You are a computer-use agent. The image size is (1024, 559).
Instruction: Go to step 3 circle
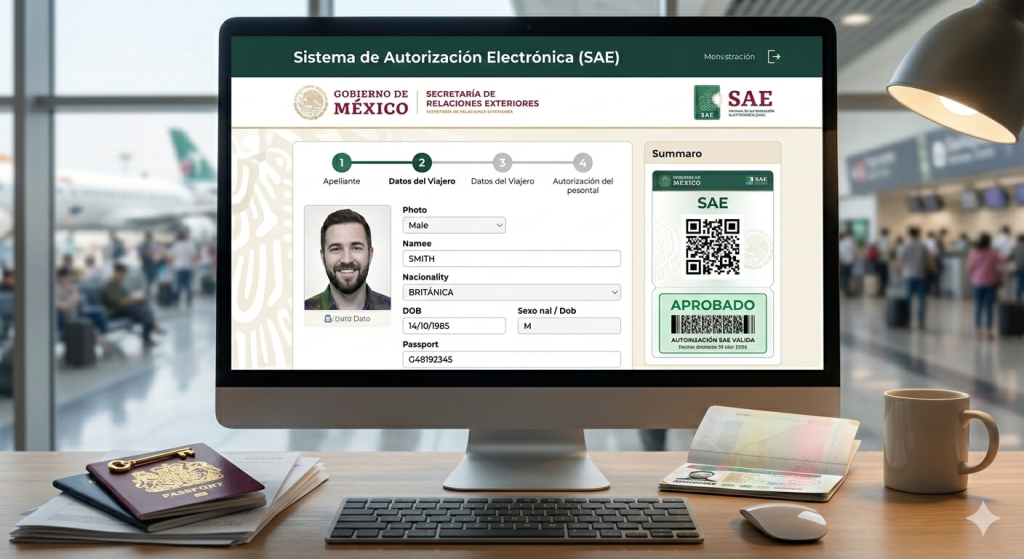(x=502, y=162)
